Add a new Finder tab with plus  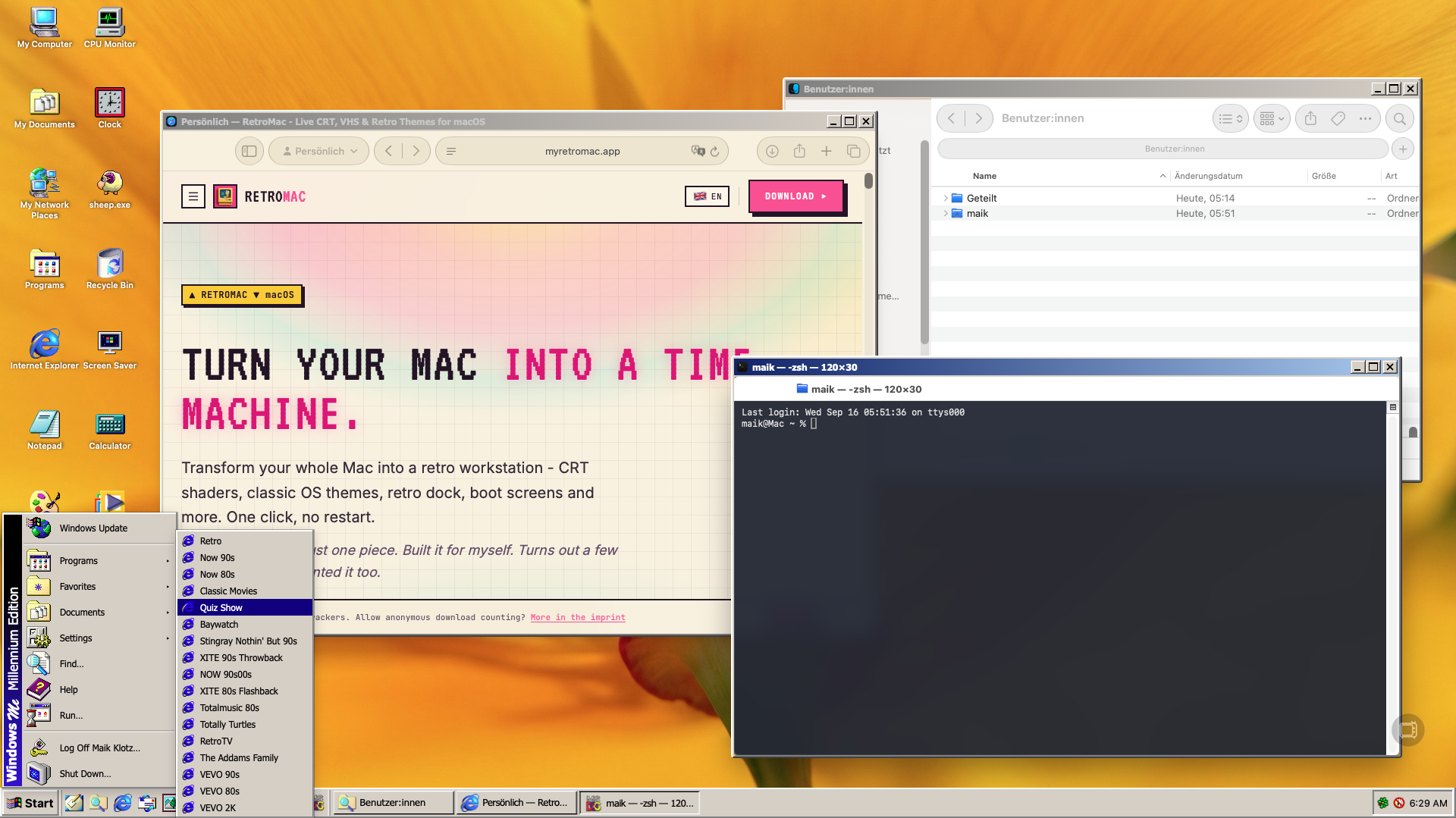1403,149
